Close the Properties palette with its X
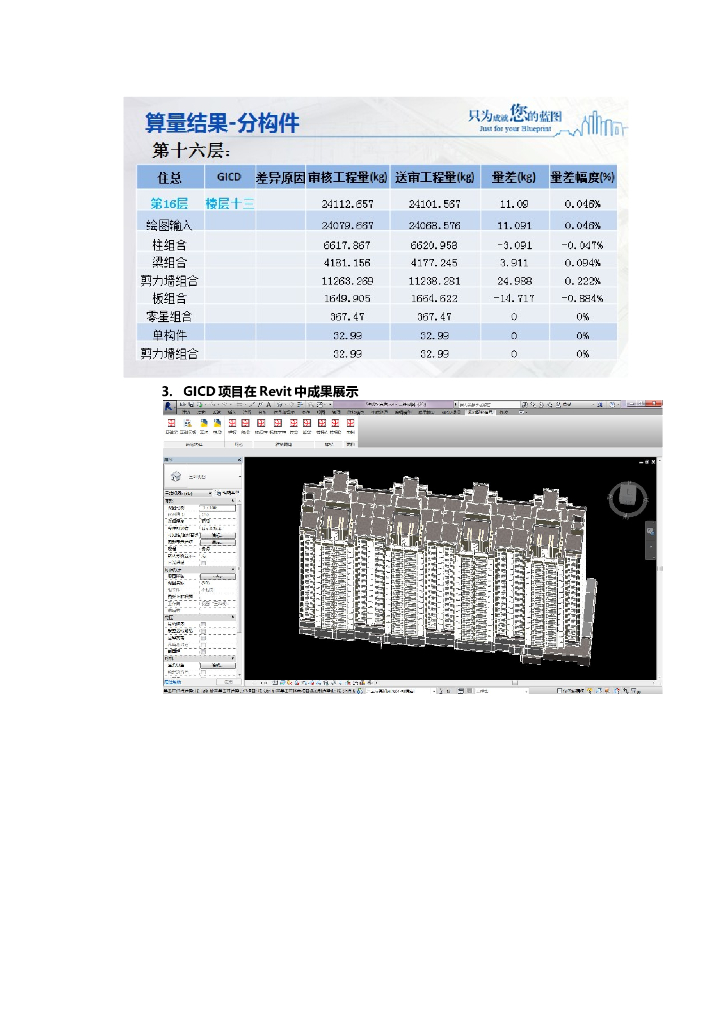The width and height of the screenshot is (724, 1024). [x=238, y=460]
